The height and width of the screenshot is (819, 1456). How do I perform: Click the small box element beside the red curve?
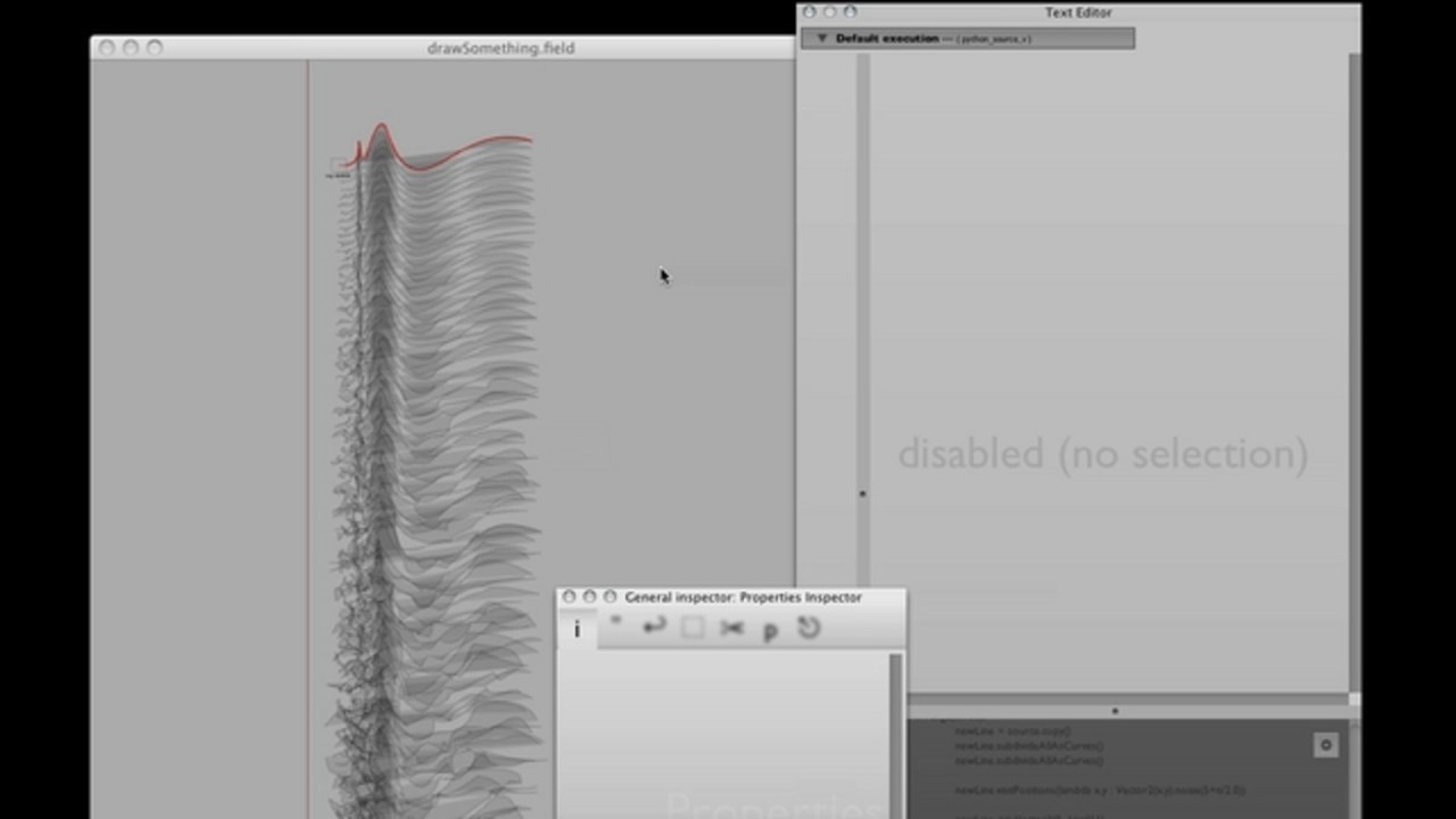[338, 164]
